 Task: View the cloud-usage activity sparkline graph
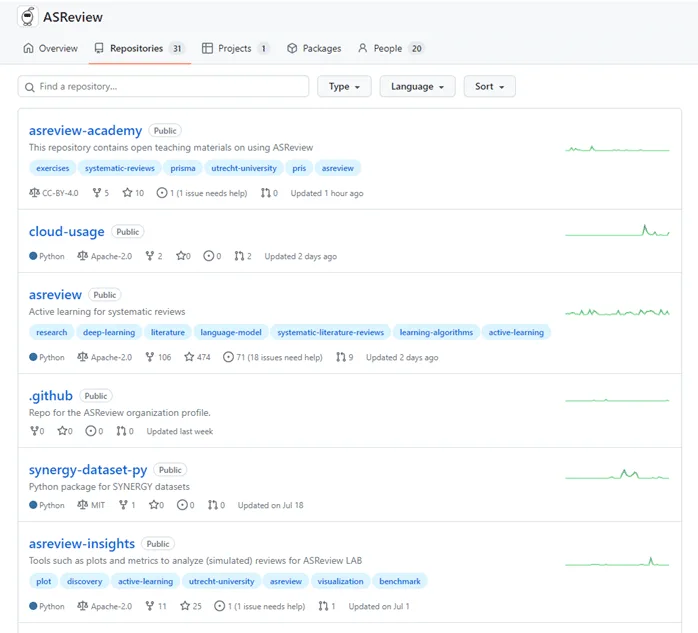click(617, 231)
